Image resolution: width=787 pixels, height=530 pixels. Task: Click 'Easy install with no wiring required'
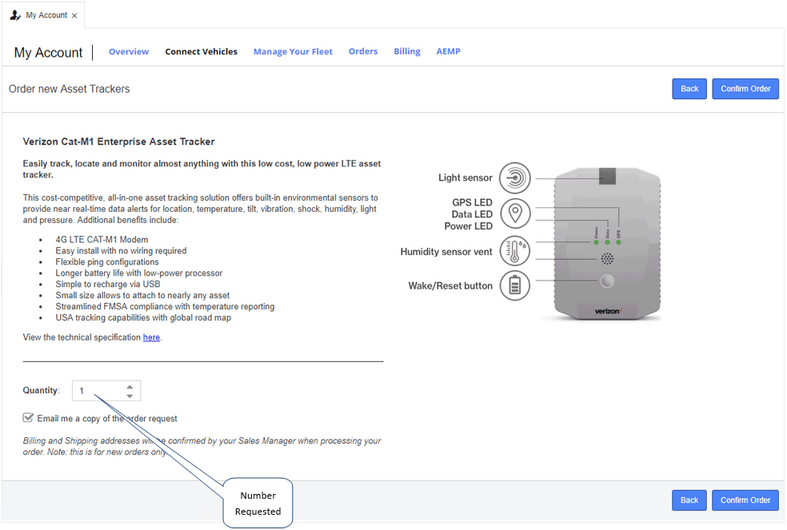click(x=121, y=250)
